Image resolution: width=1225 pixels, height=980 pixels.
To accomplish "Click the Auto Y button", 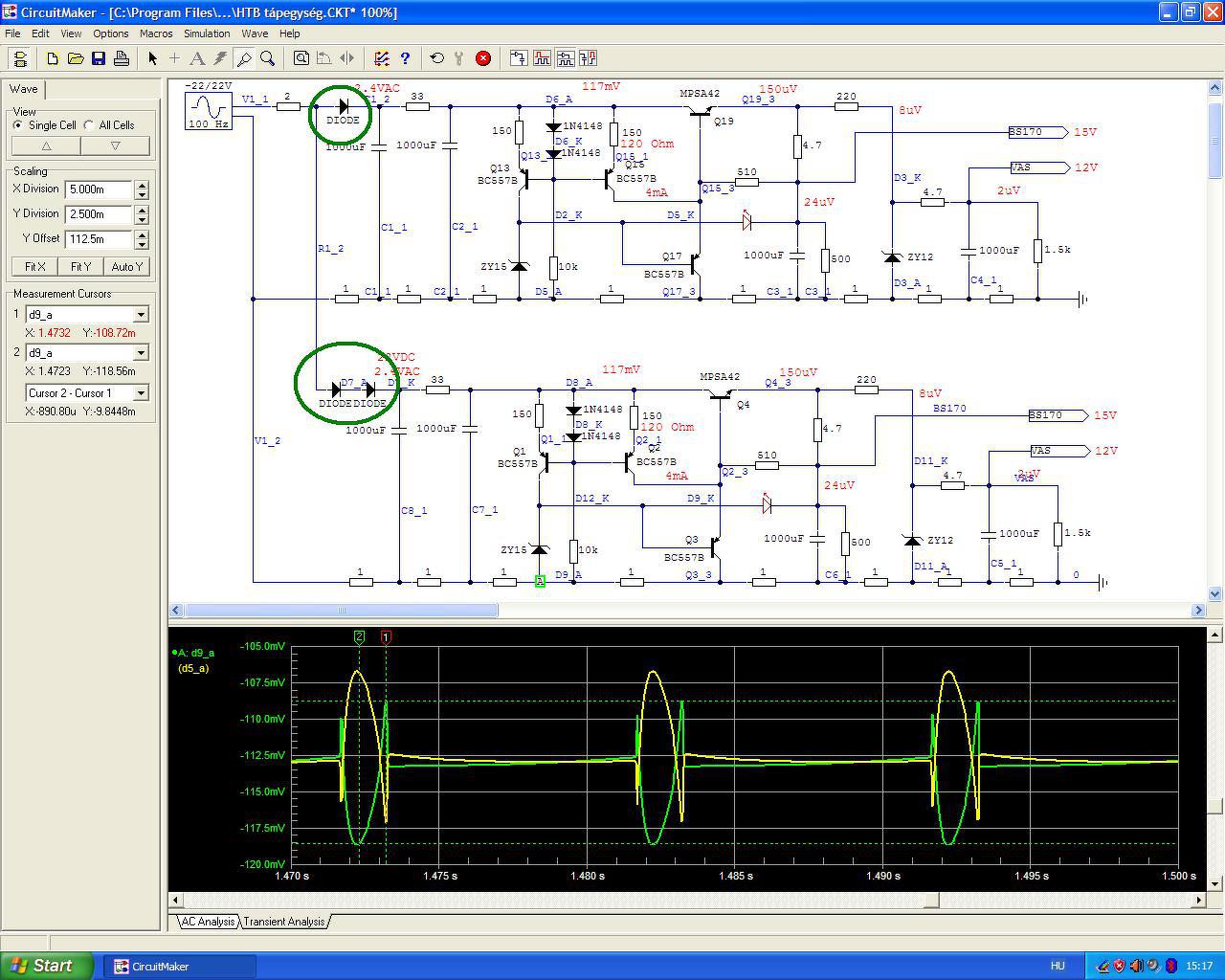I will pos(126,267).
